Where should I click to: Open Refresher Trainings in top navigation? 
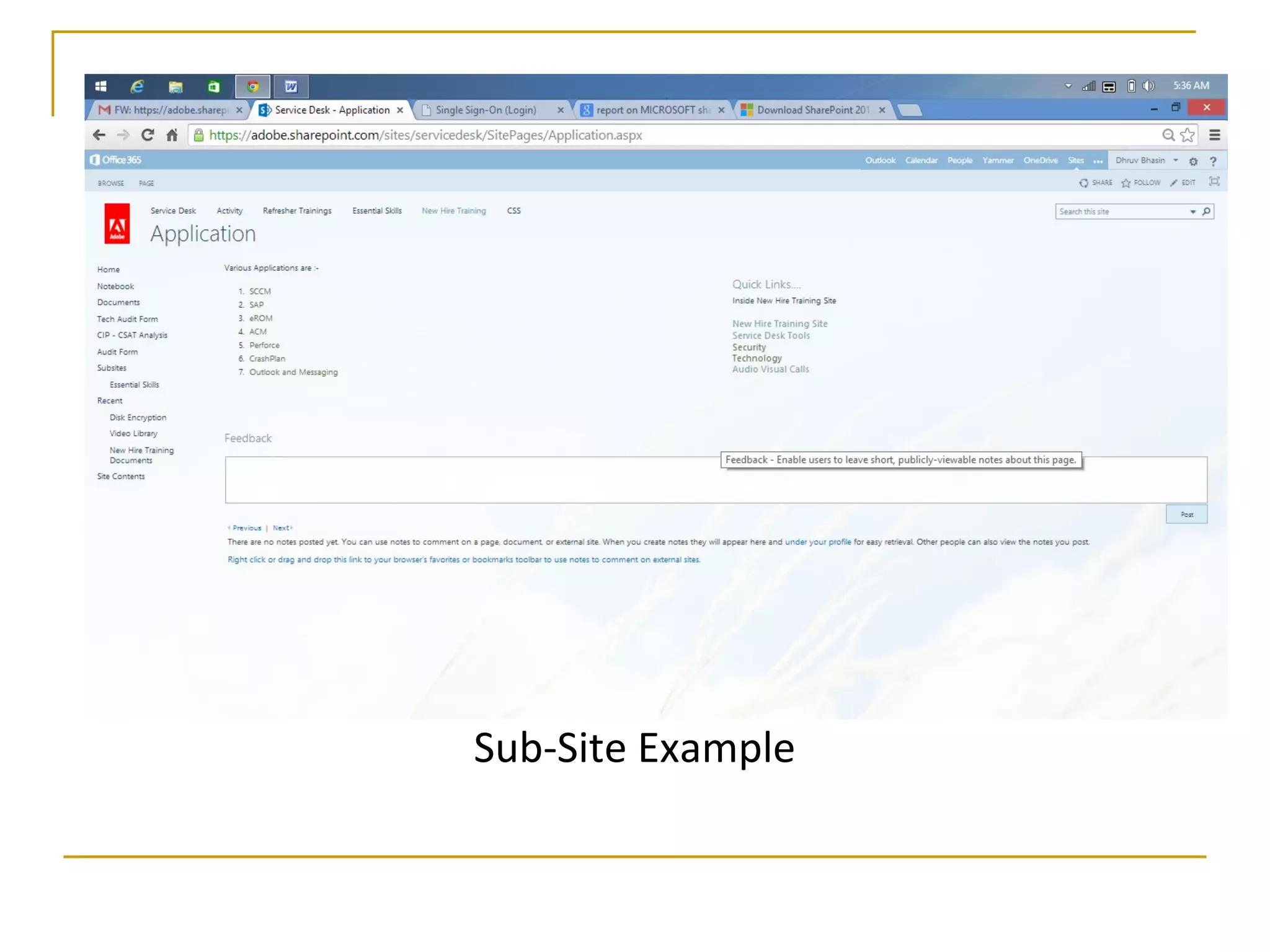297,211
